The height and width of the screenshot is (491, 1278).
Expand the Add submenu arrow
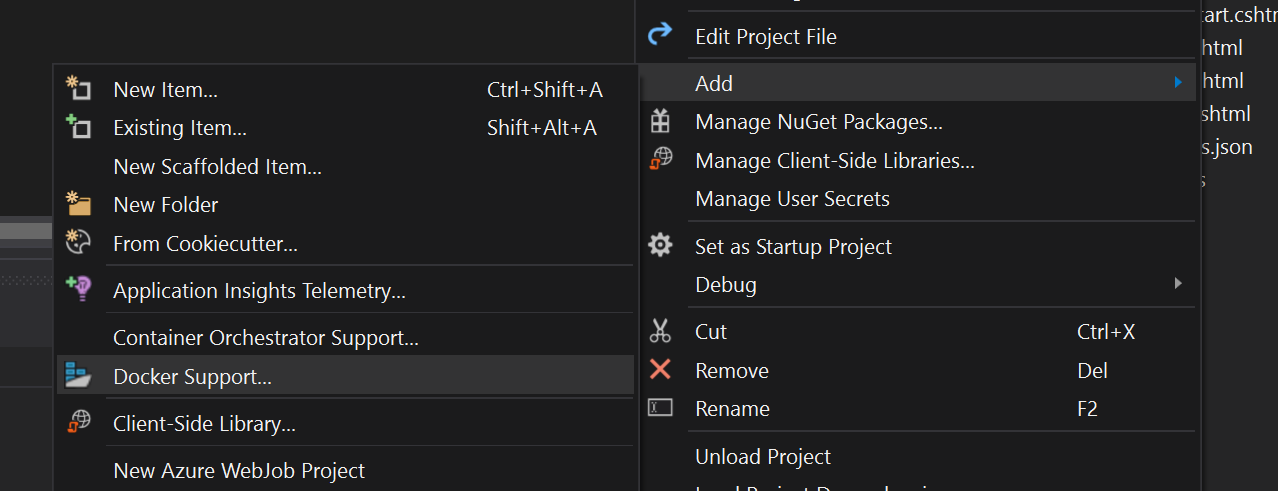[x=1179, y=83]
